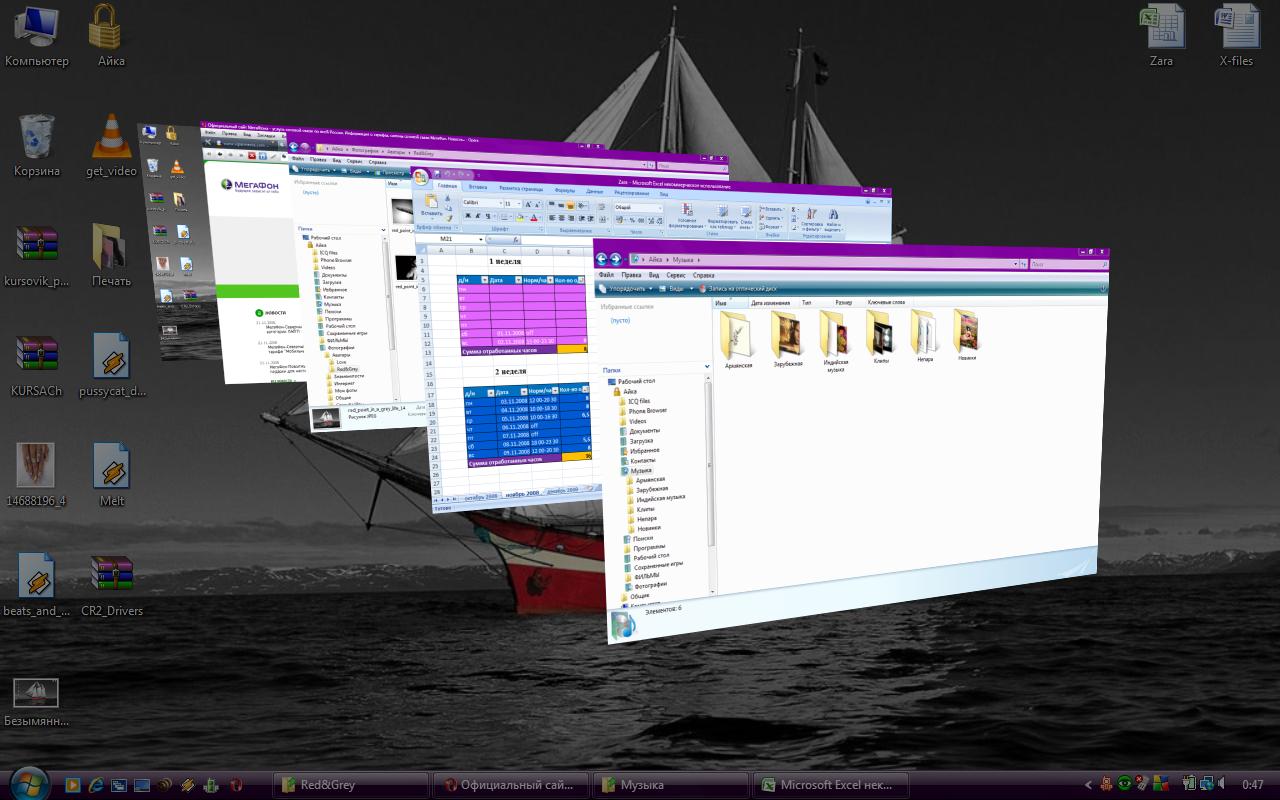The width and height of the screenshot is (1280, 800).
Task: Click the back arrow in Музыка window
Action: 603,258
